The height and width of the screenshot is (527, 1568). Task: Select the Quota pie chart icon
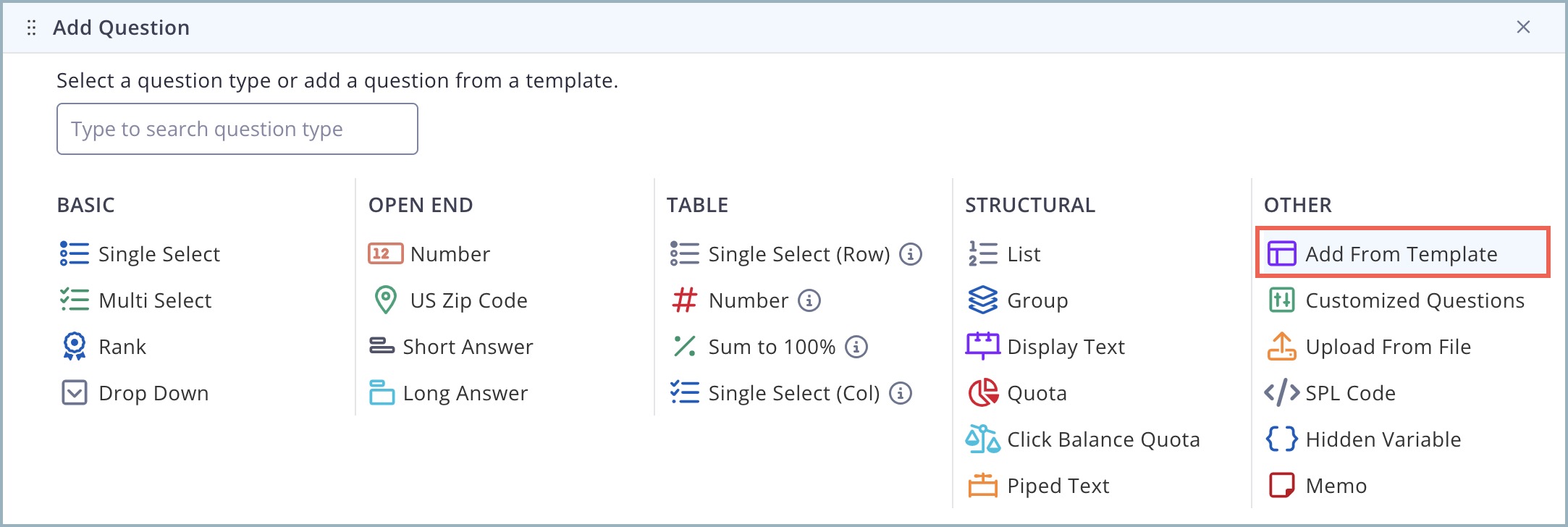tap(983, 393)
